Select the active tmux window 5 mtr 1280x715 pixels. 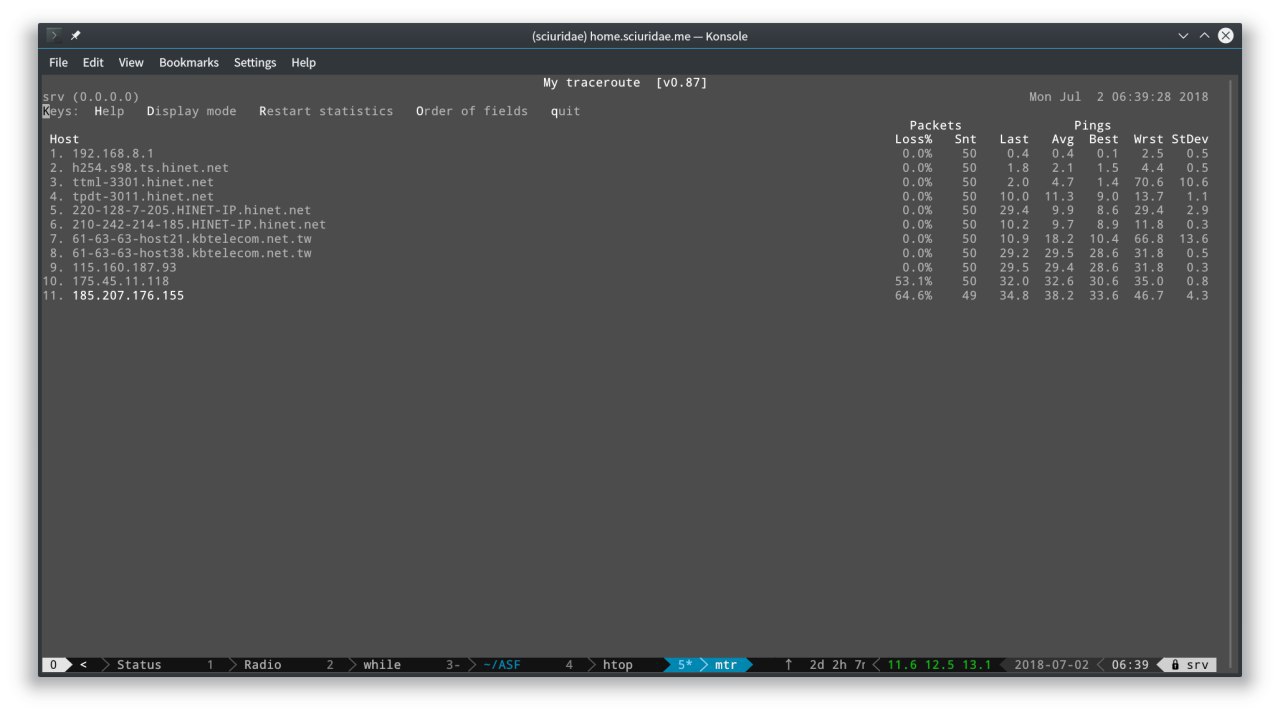click(709, 664)
